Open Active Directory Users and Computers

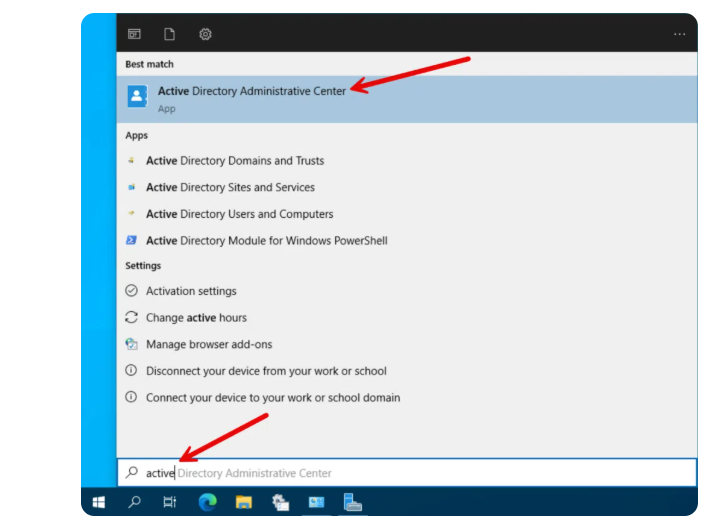click(239, 214)
